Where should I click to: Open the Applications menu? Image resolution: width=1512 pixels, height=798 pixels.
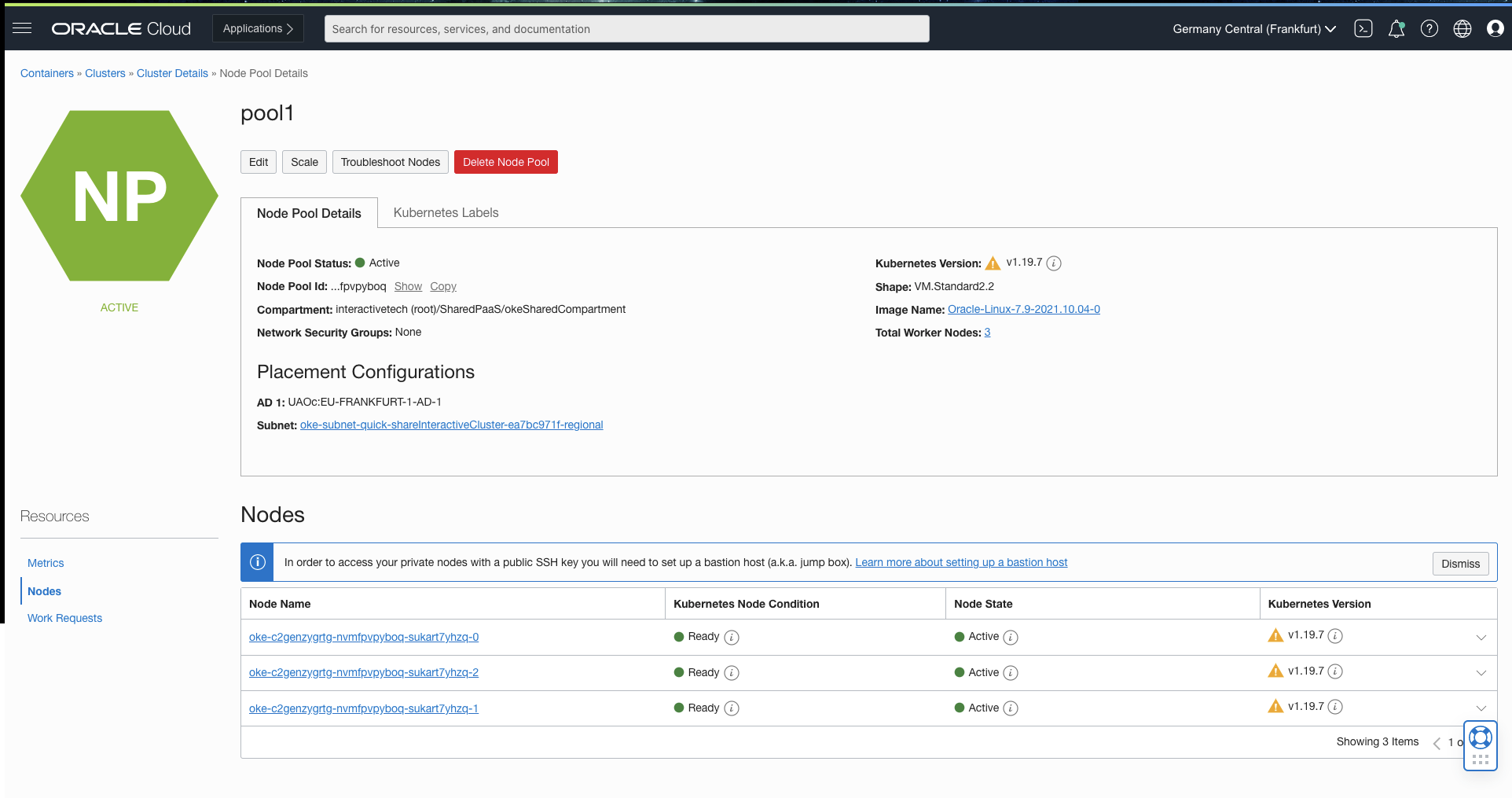click(258, 28)
